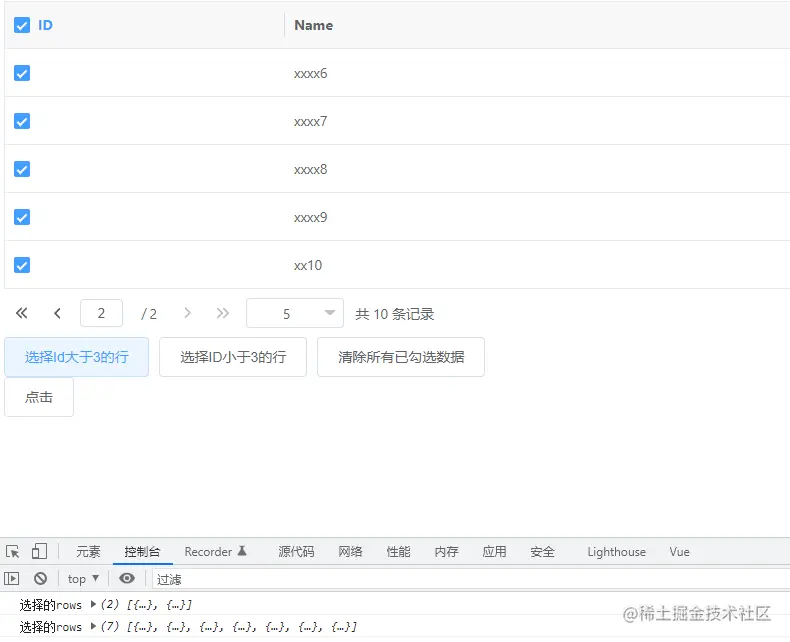Open the Vue devtools tab
This screenshot has height=642, width=790.
tap(679, 552)
